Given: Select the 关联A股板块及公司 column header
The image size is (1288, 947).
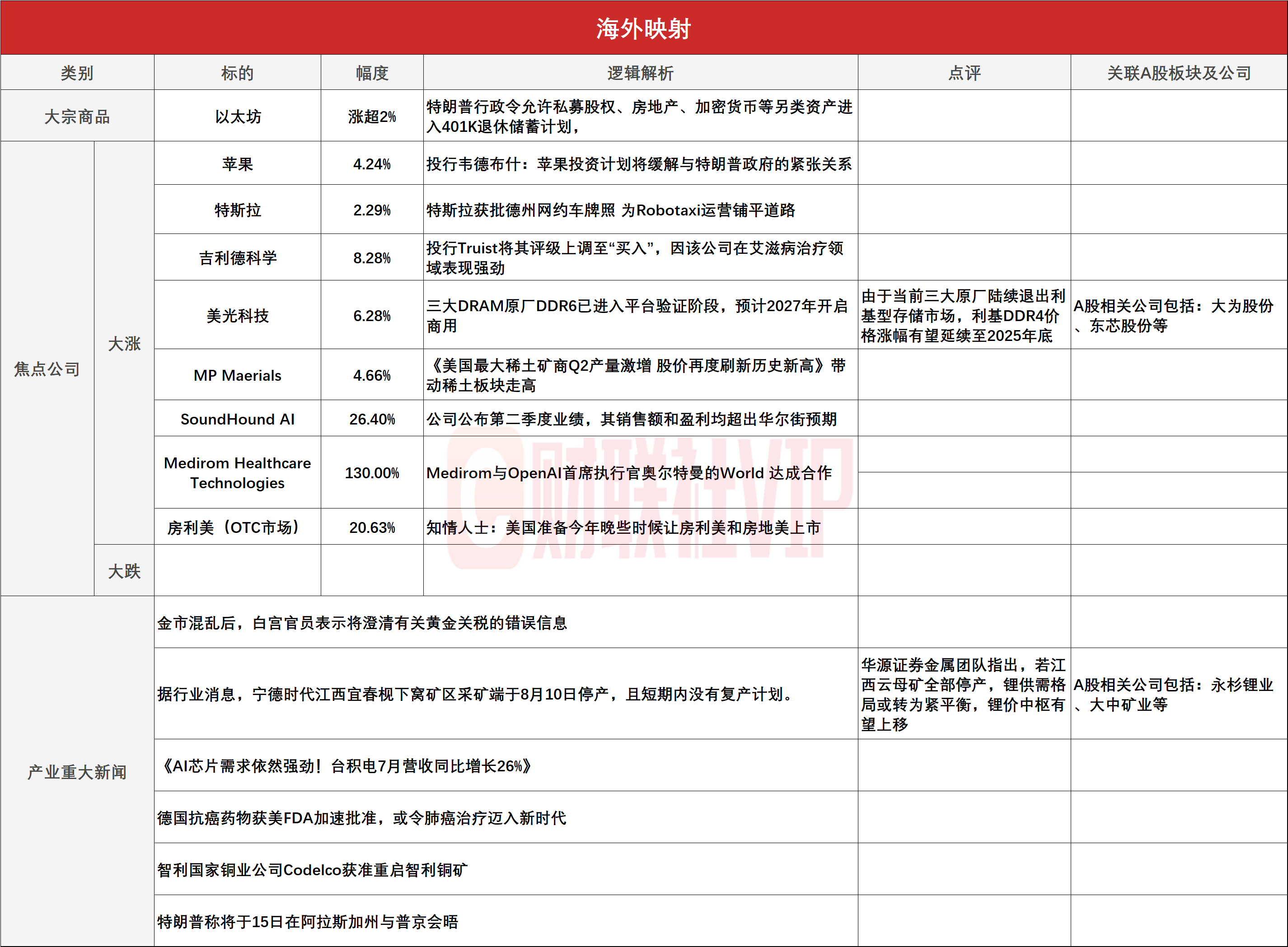Looking at the screenshot, I should tap(1179, 73).
